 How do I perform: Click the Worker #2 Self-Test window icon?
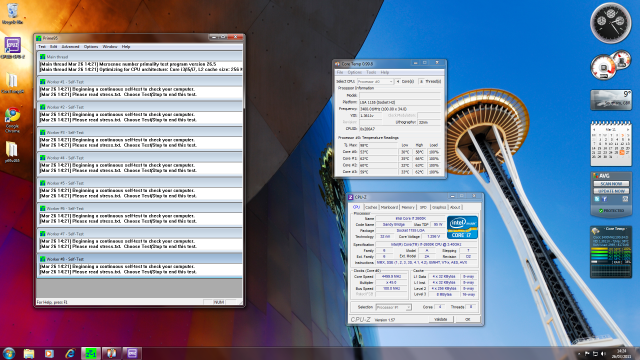42,107
